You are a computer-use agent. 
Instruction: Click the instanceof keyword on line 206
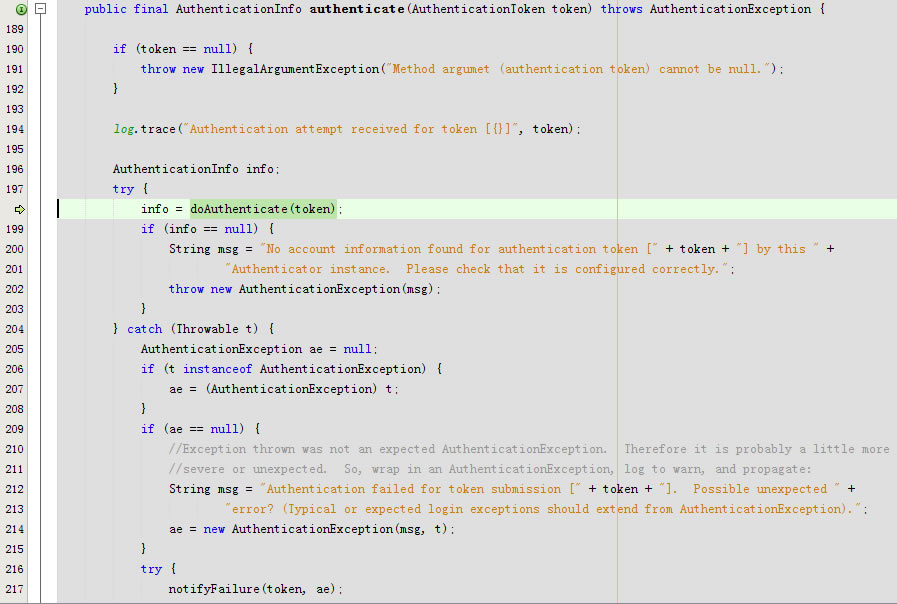(217, 369)
